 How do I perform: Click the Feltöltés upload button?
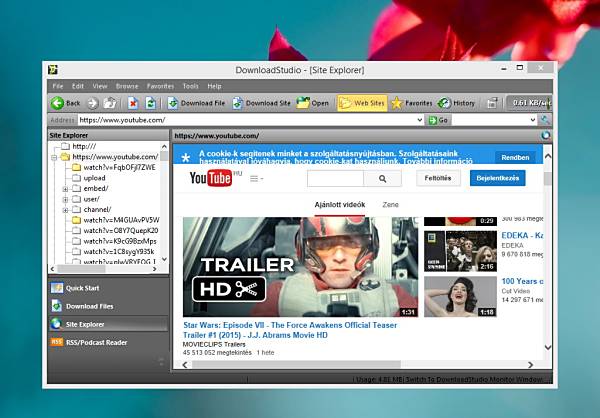coord(438,178)
